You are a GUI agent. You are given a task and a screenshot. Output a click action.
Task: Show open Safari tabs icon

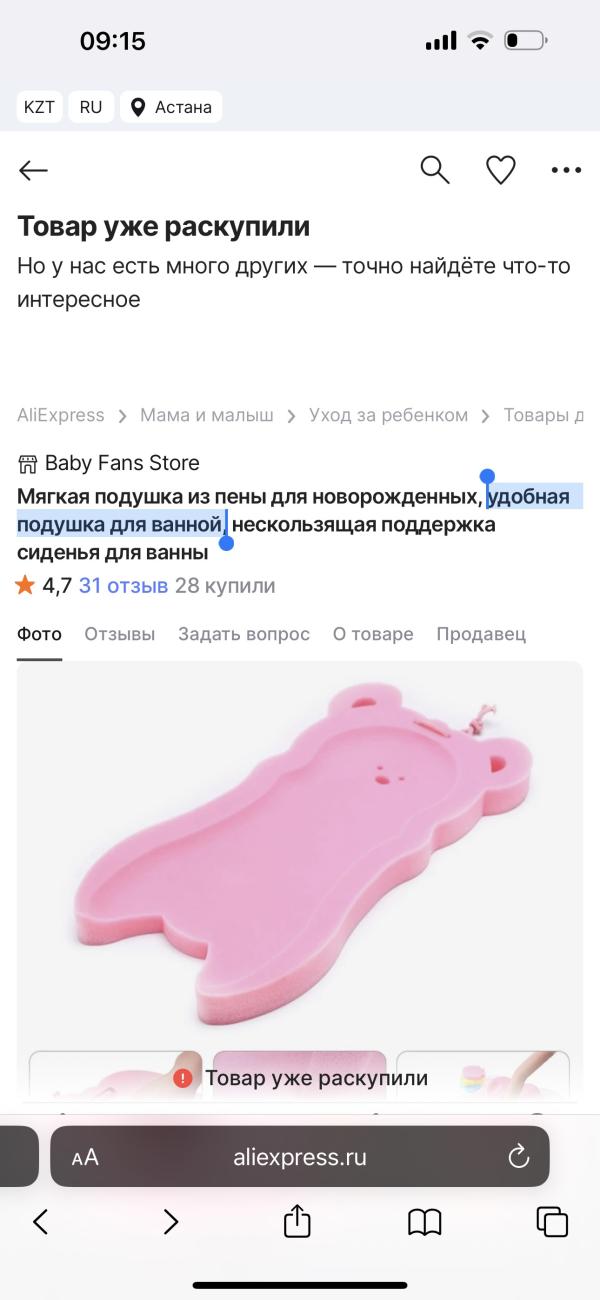pos(552,1221)
